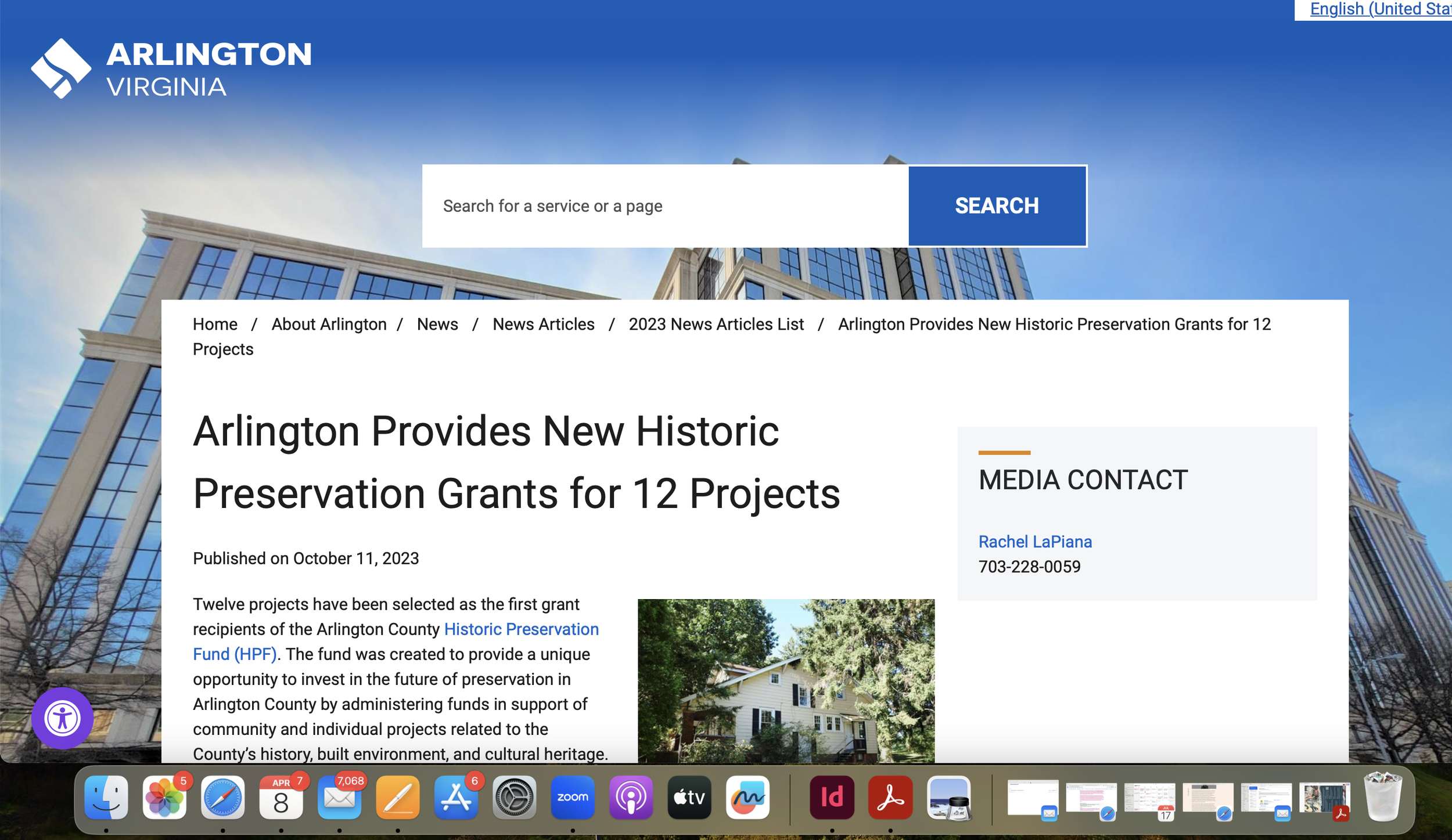This screenshot has height=840, width=1452.
Task: Click the SEARCH button
Action: (x=997, y=206)
